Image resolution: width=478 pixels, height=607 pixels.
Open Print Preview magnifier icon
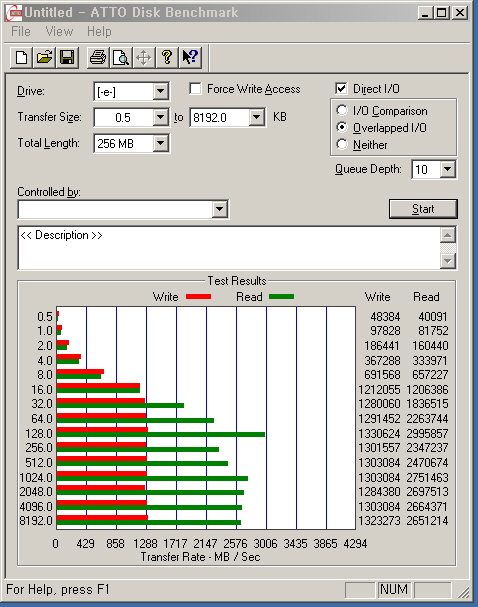click(121, 58)
